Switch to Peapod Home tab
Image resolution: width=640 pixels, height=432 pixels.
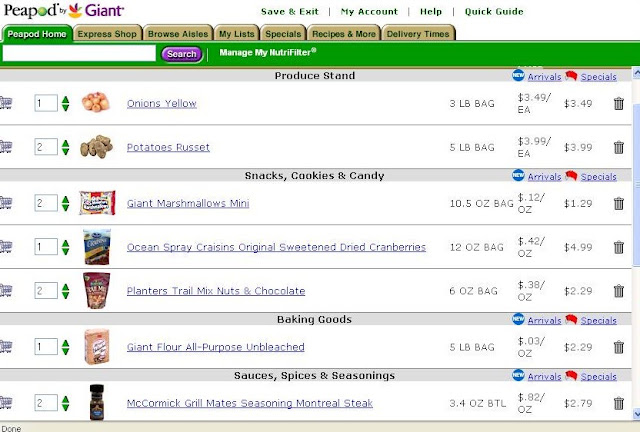(37, 34)
